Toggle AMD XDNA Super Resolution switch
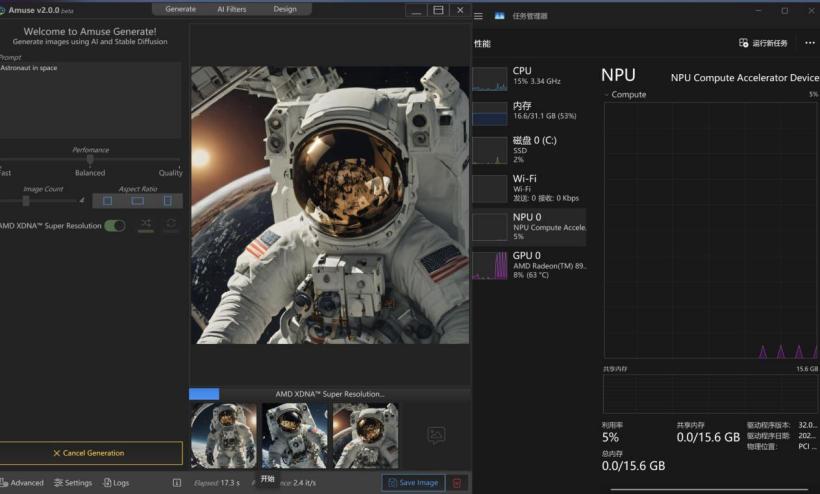Image resolution: width=820 pixels, height=494 pixels. tap(115, 226)
